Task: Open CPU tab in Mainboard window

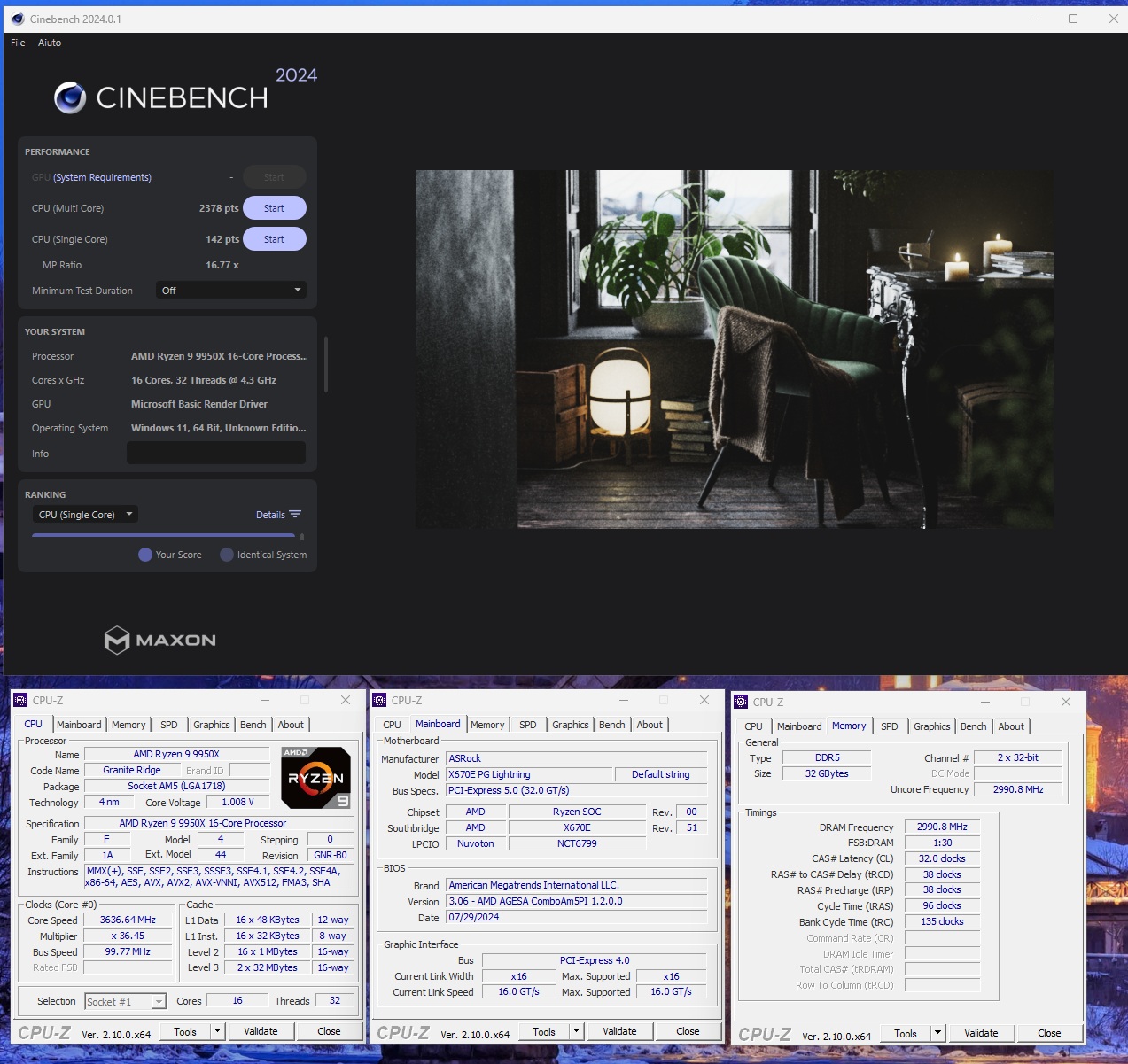Action: pos(392,725)
